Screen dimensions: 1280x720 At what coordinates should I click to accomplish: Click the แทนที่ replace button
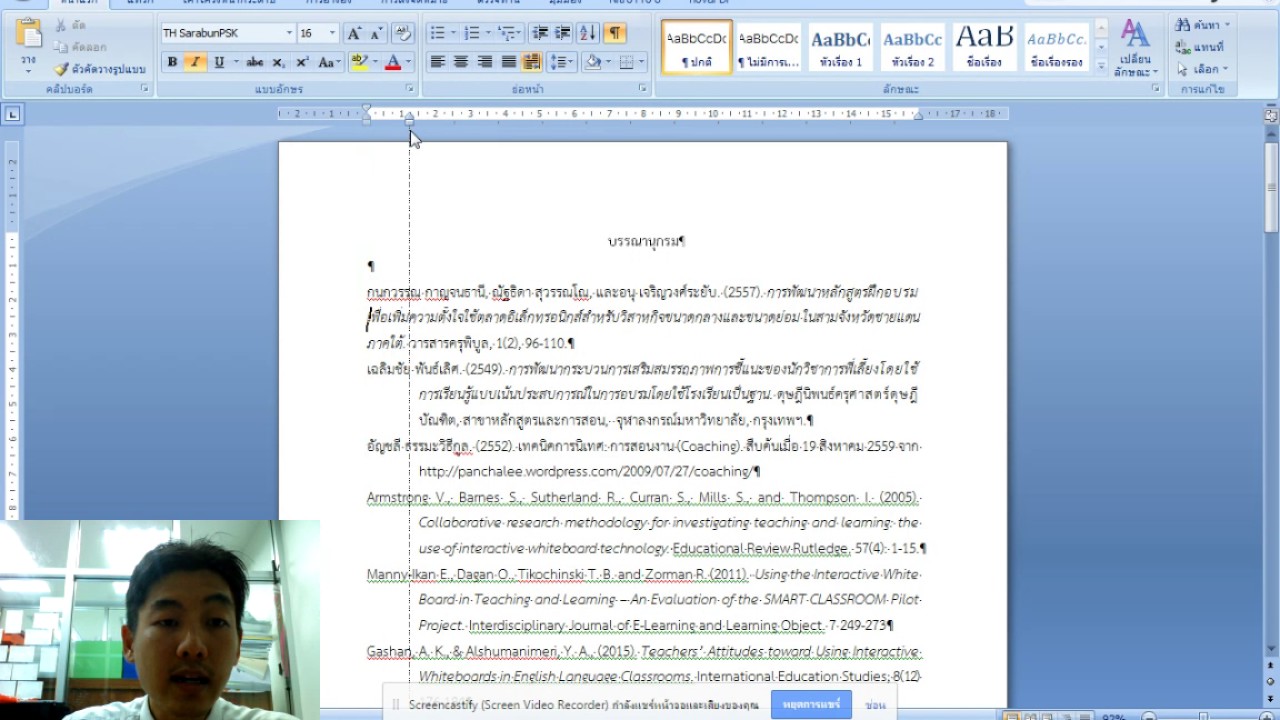pyautogui.click(x=1201, y=47)
